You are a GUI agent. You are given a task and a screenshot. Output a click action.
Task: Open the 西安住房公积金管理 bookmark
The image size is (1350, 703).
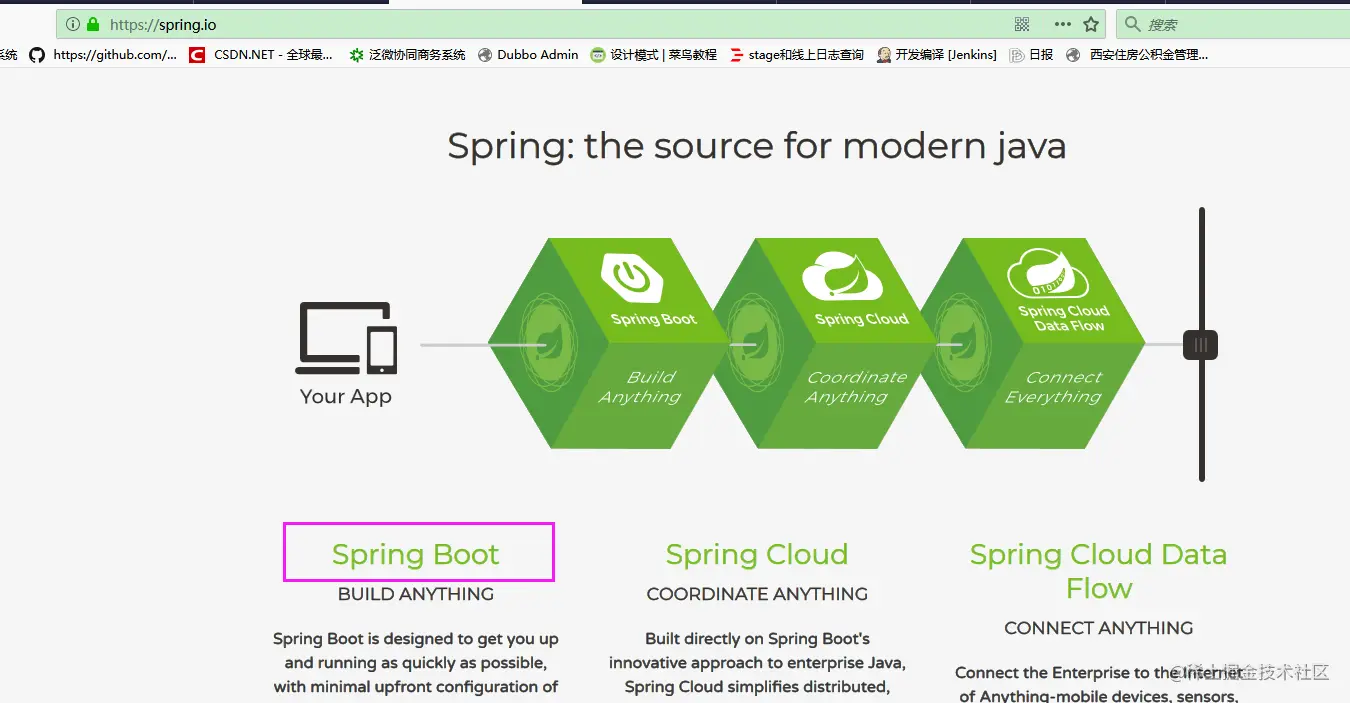coord(1136,55)
